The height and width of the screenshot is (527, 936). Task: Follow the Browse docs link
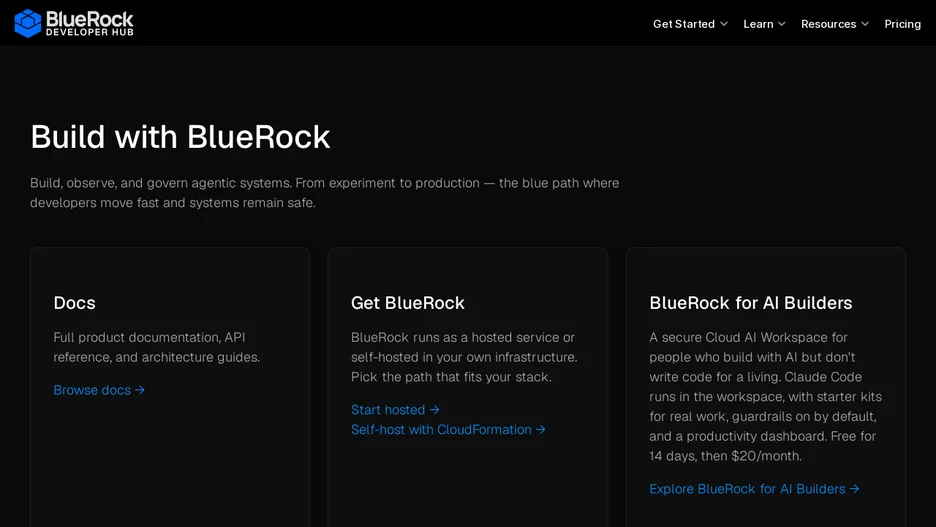click(x=99, y=390)
